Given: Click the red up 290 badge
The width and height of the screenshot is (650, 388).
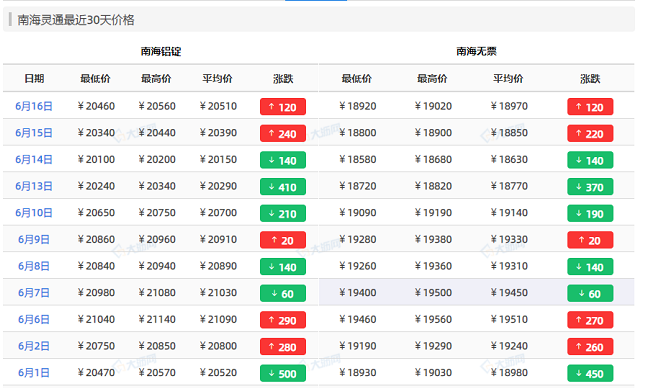Looking at the screenshot, I should point(283,320).
